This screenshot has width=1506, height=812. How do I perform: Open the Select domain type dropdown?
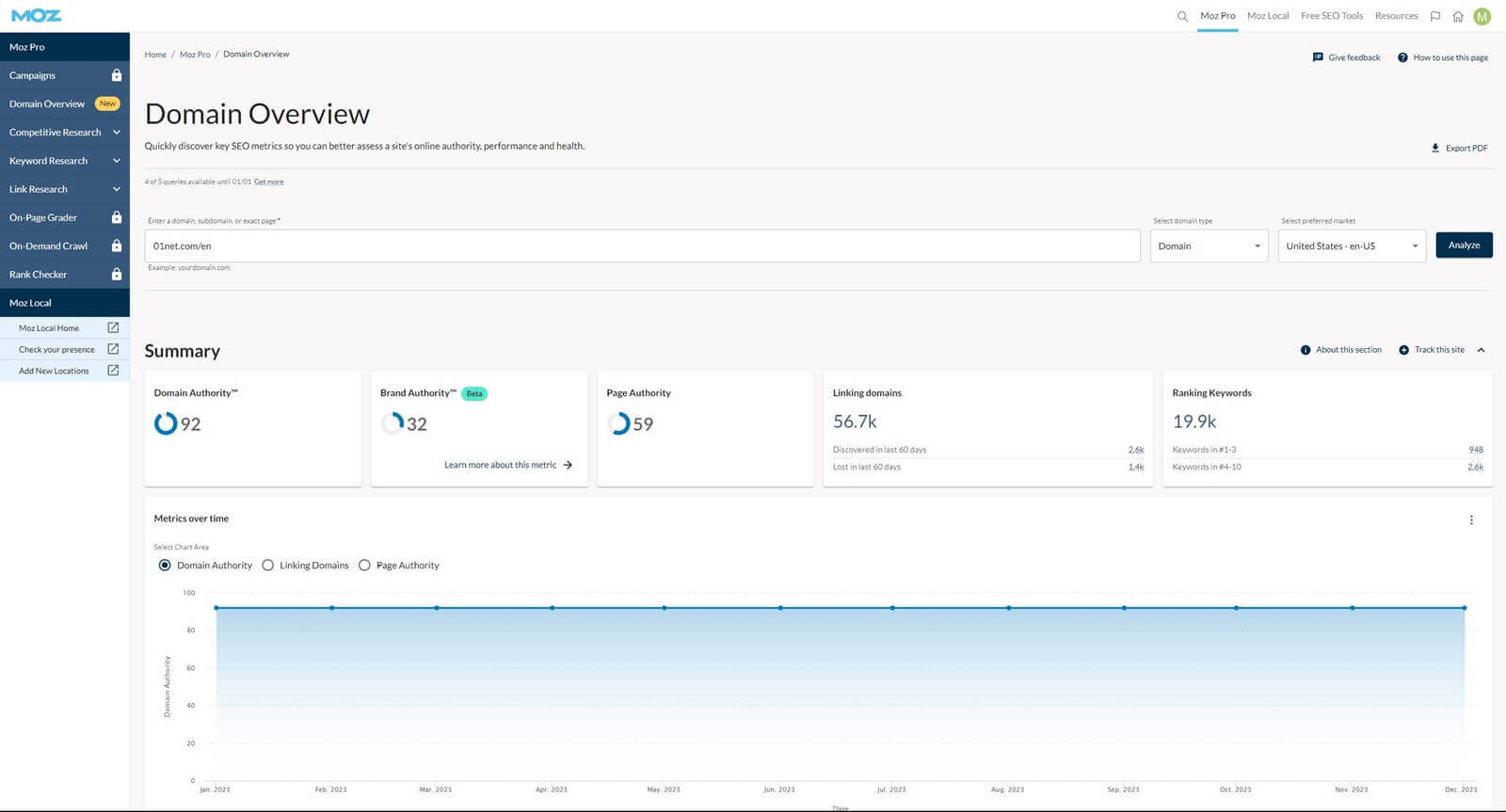coord(1209,246)
